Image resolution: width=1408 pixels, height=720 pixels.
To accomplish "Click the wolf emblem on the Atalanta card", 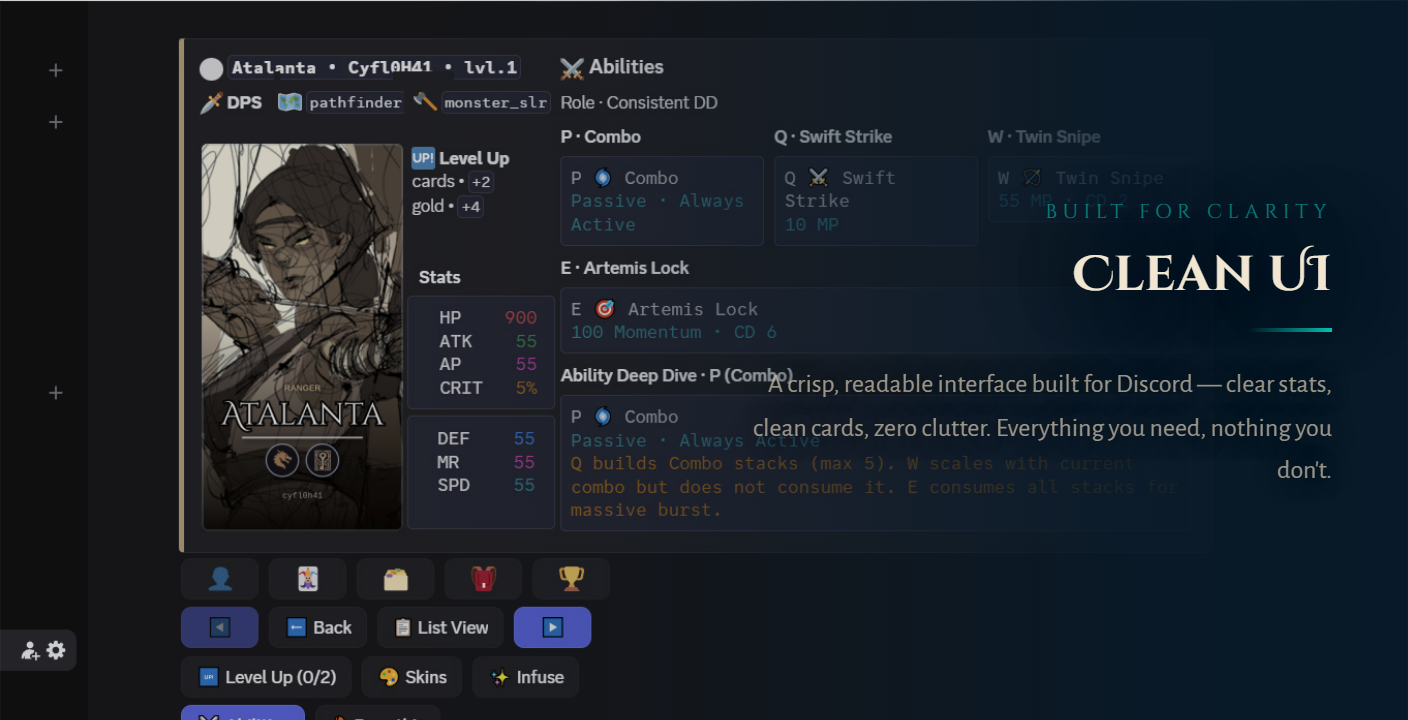I will point(283,461).
